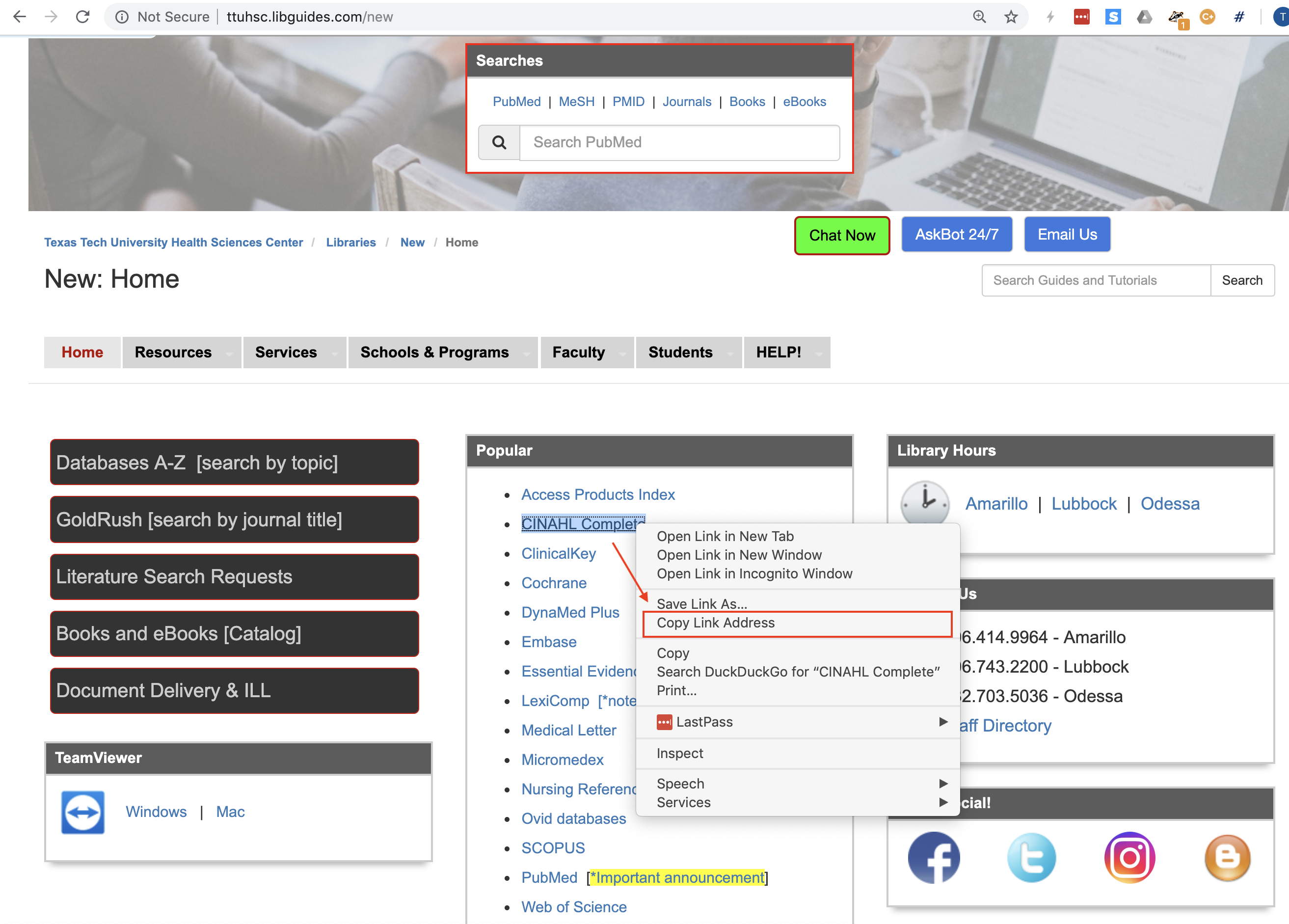This screenshot has height=924, width=1289.
Task: Go back using the browser back arrow
Action: (19, 17)
